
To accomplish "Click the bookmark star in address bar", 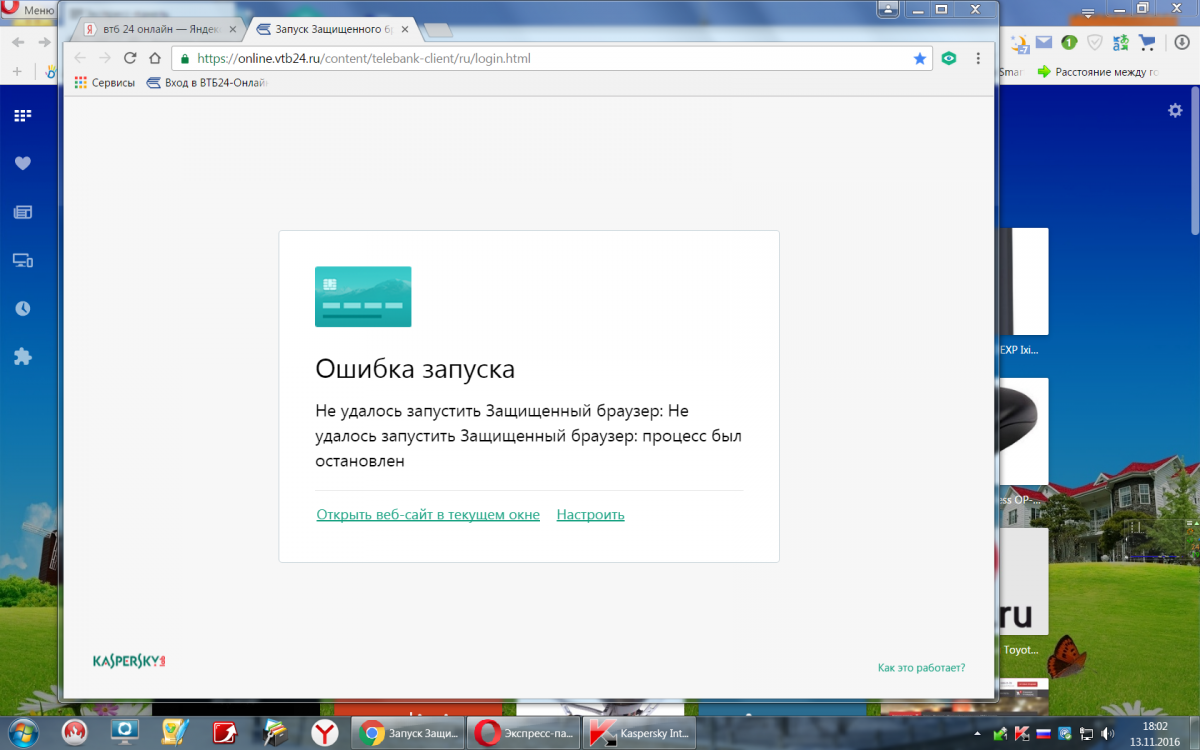I will pyautogui.click(x=920, y=58).
